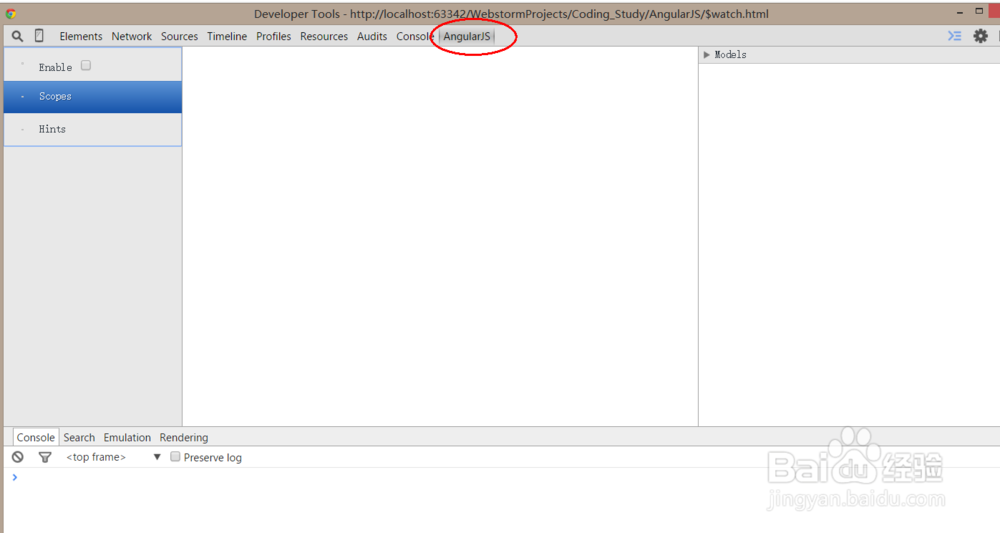Screen dimensions: 1000x533
Task: Switch to the Elements tab
Action: point(81,36)
